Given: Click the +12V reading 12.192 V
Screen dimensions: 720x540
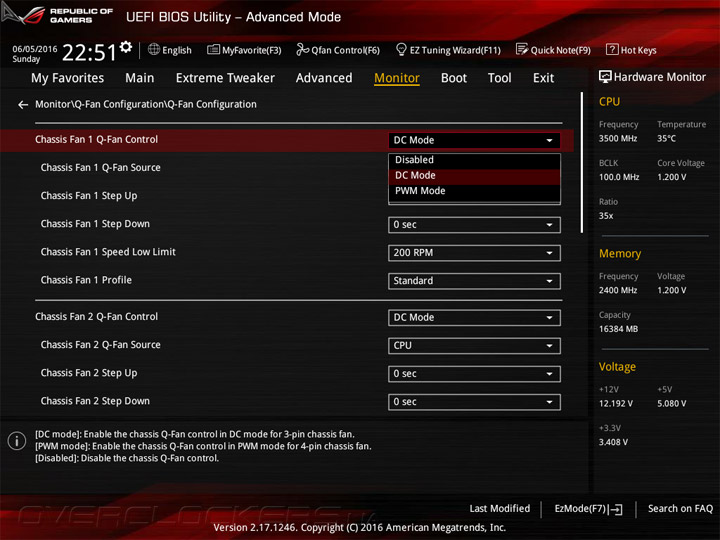Looking at the screenshot, I should tap(616, 403).
